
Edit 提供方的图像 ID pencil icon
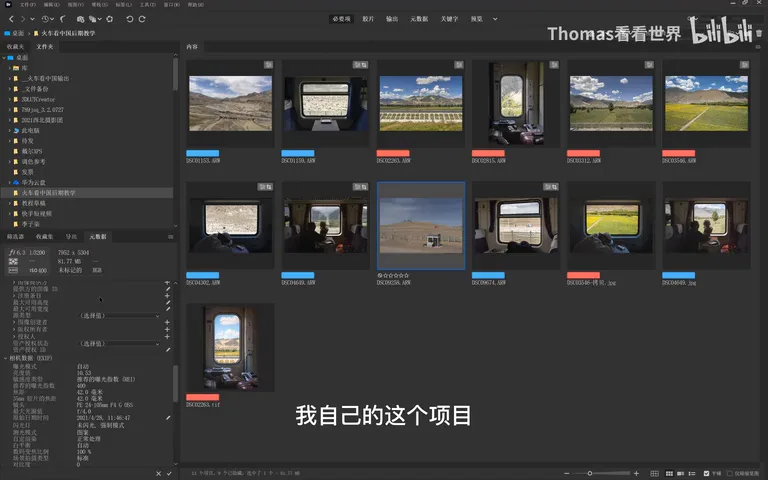pyautogui.click(x=168, y=289)
